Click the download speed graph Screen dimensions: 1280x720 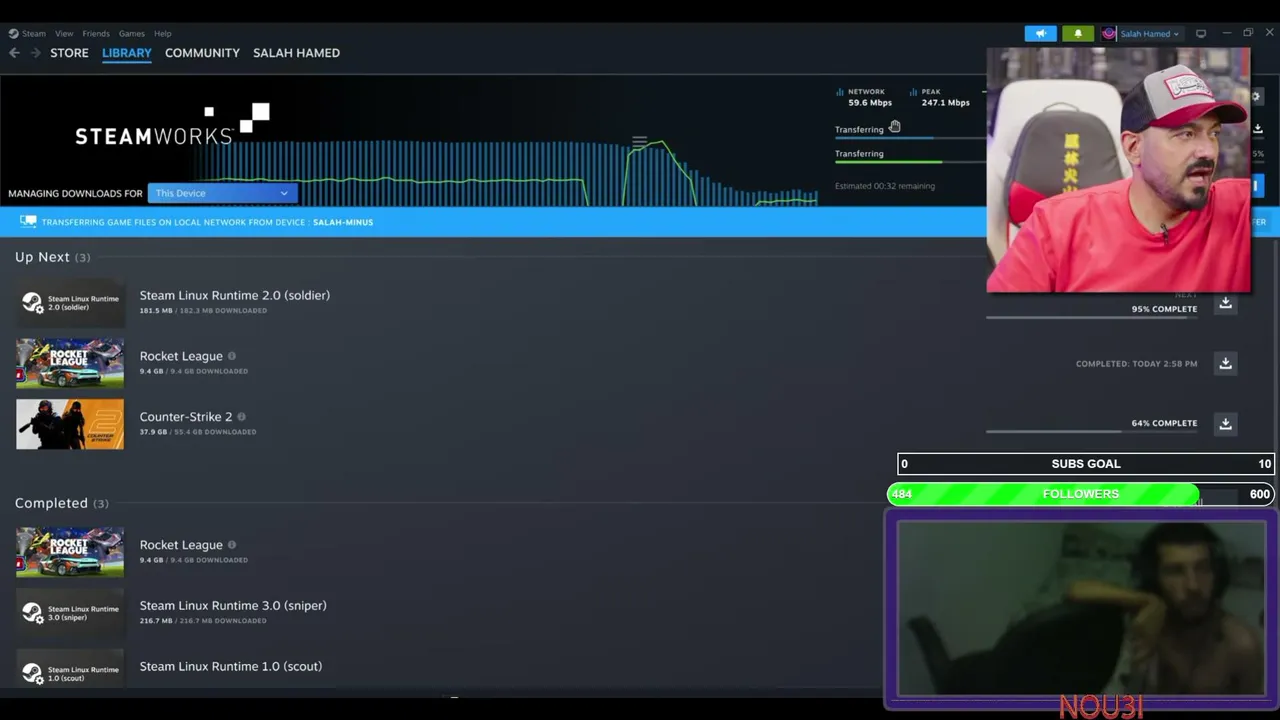(x=505, y=172)
